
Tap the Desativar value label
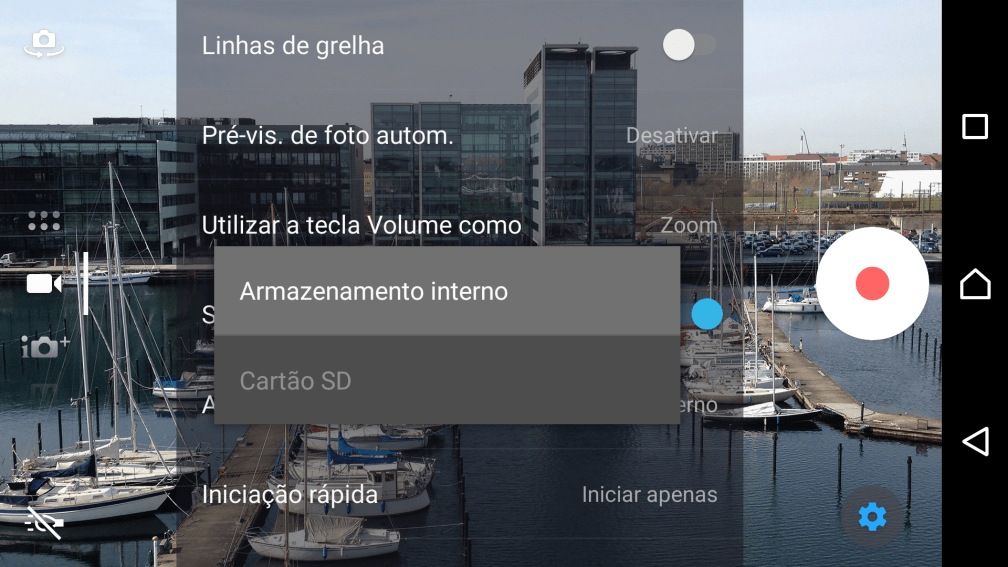click(672, 136)
